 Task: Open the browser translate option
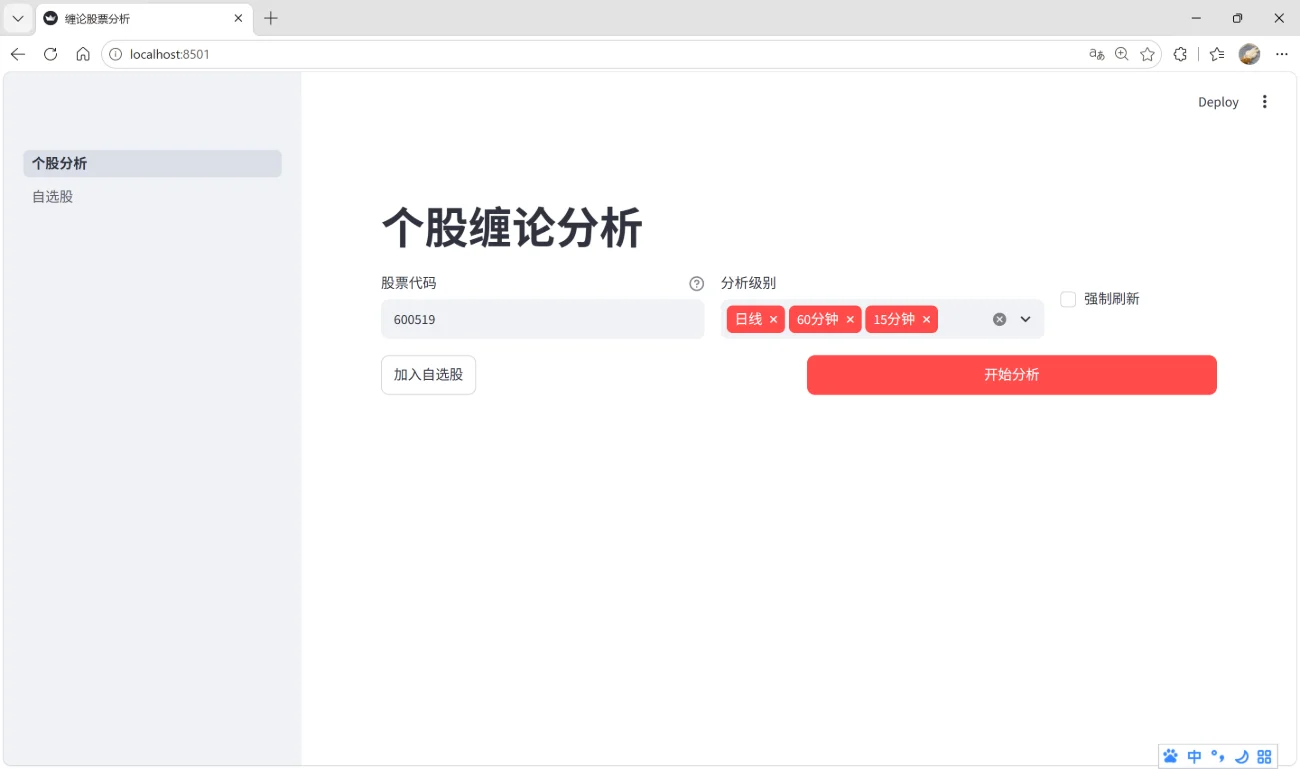coord(1097,54)
